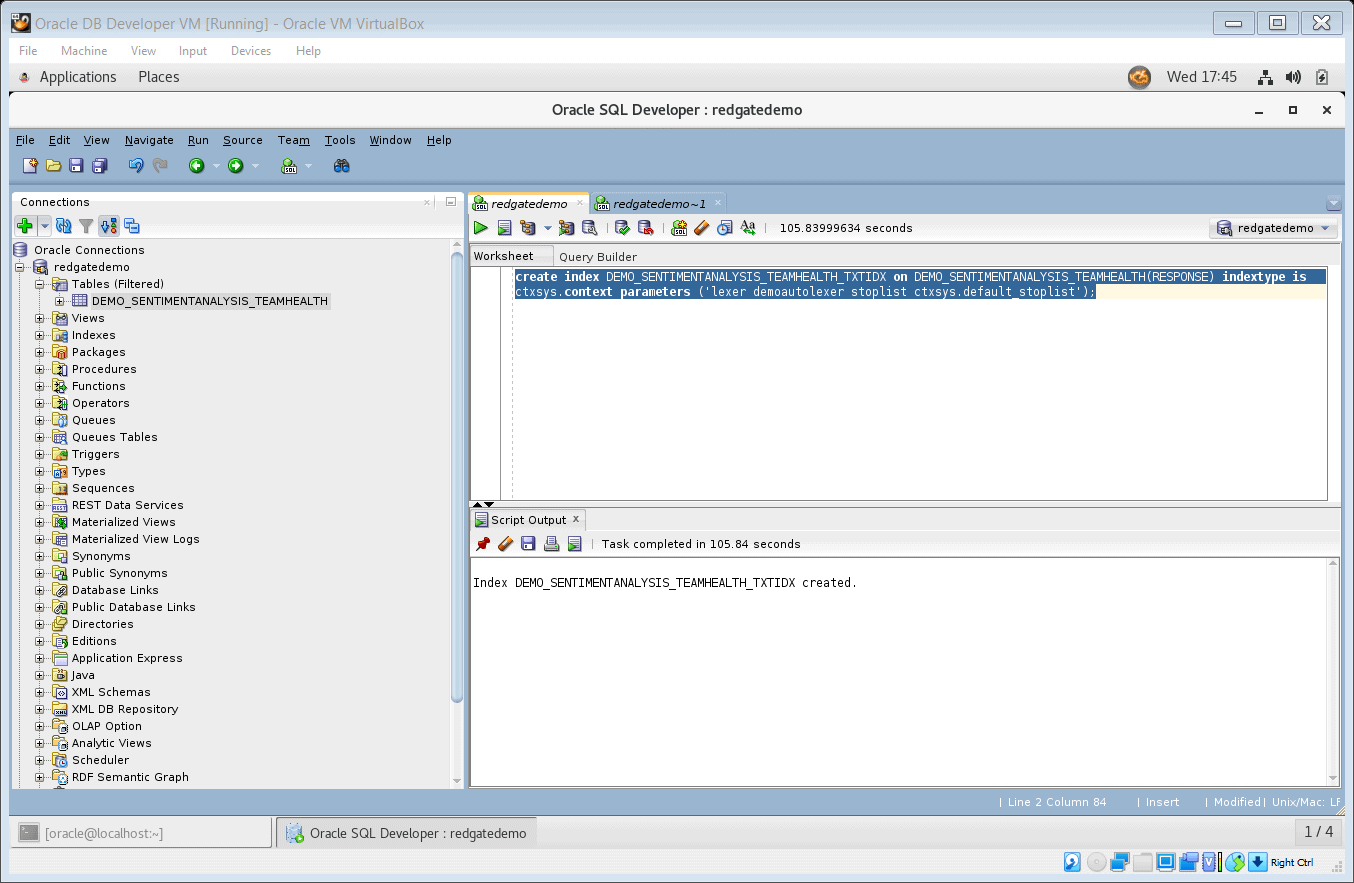Expand DEMO_SENTIMENTANALYSIS_TEAMHEALTH table node
This screenshot has height=883, width=1354.
click(60, 301)
